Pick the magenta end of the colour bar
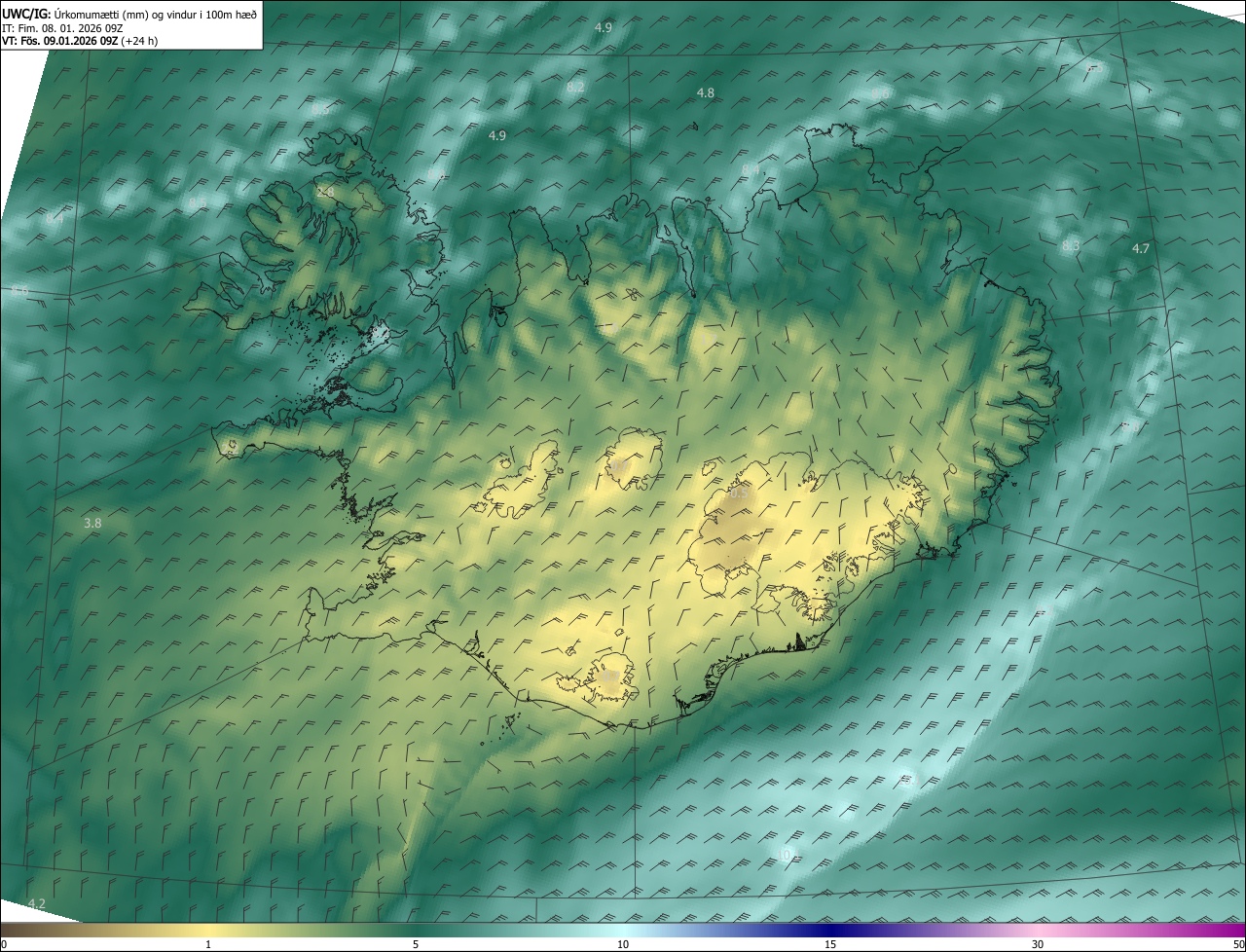Image resolution: width=1246 pixels, height=952 pixels. pos(1227,931)
